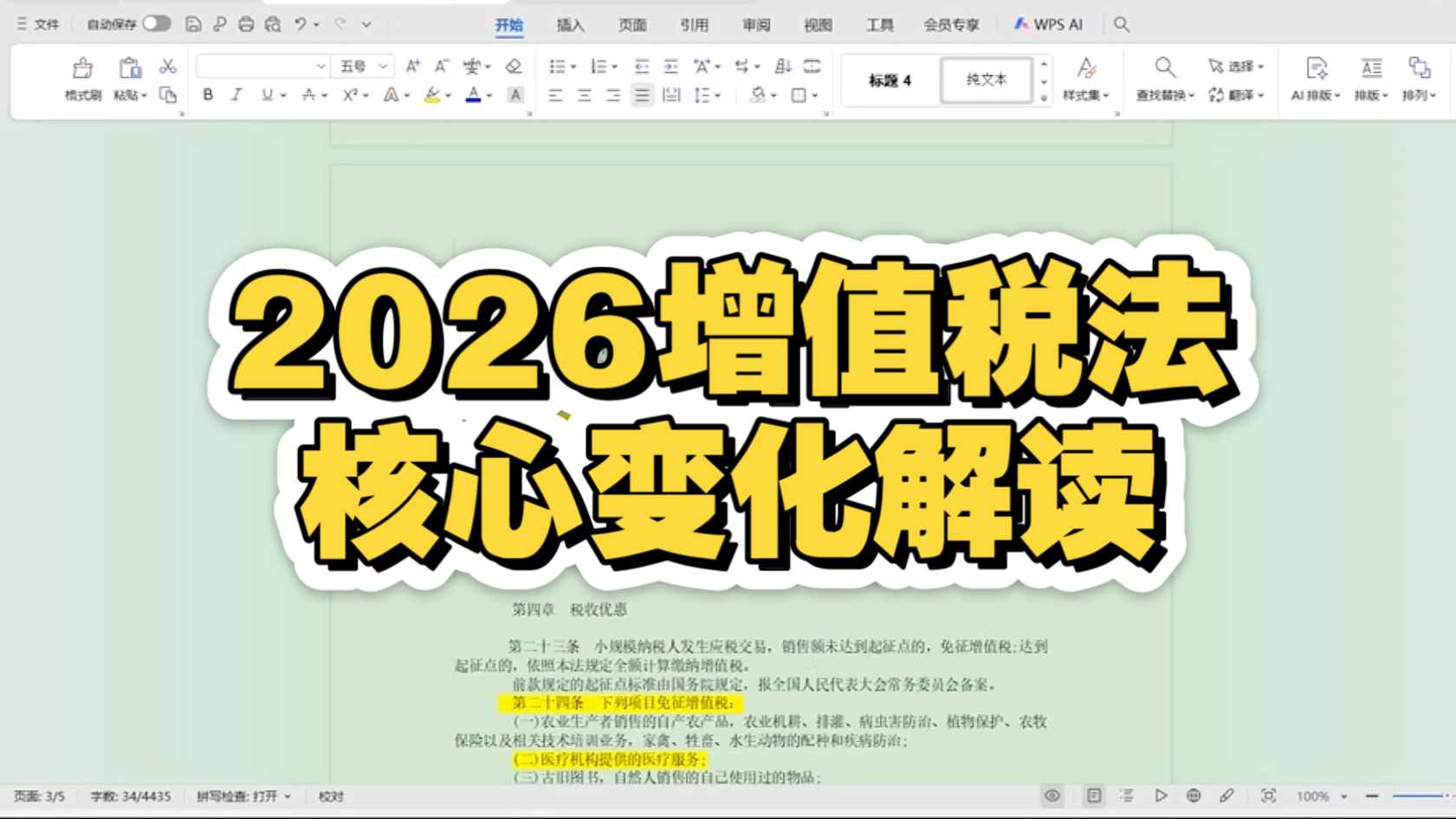Click the sort A-Z icon

click(783, 67)
